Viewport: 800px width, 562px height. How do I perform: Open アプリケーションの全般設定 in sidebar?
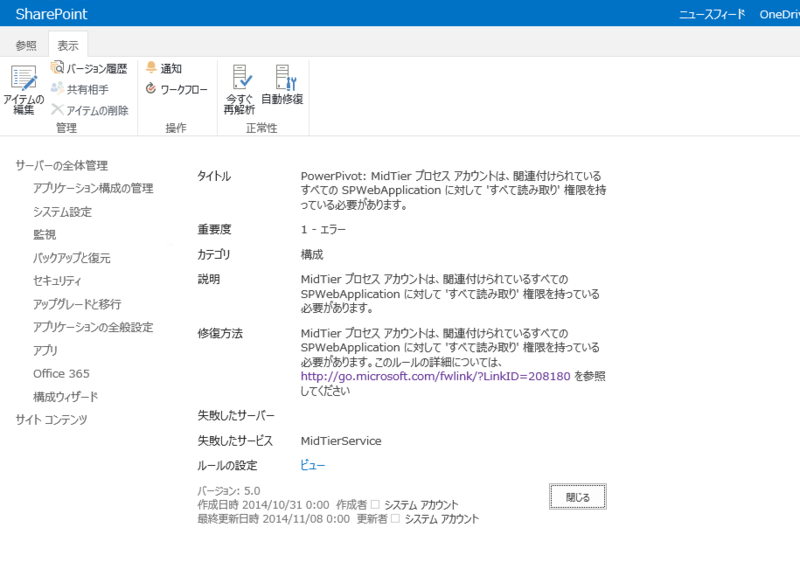click(x=93, y=327)
